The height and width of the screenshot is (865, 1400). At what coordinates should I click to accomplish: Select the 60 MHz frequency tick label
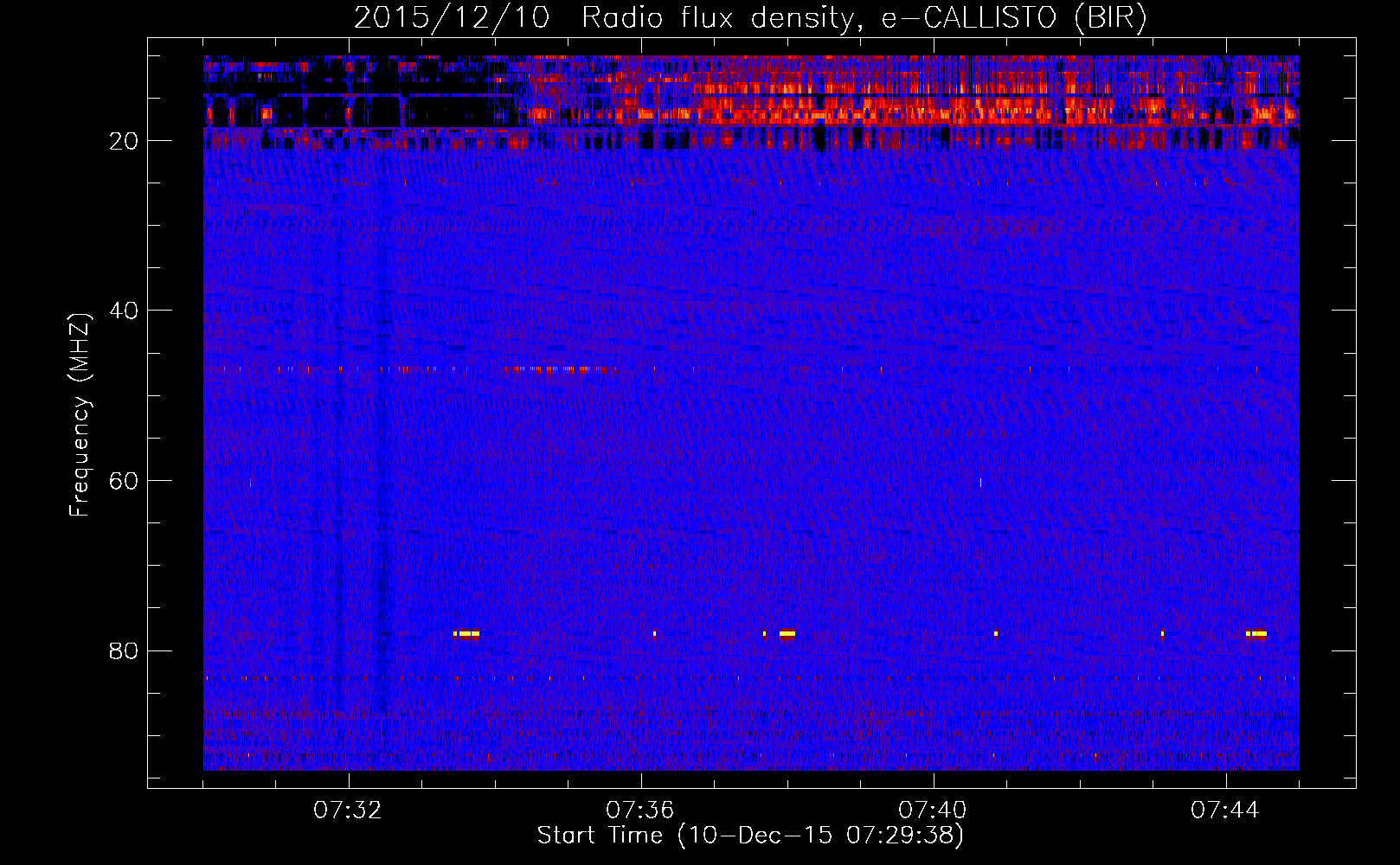tap(125, 481)
